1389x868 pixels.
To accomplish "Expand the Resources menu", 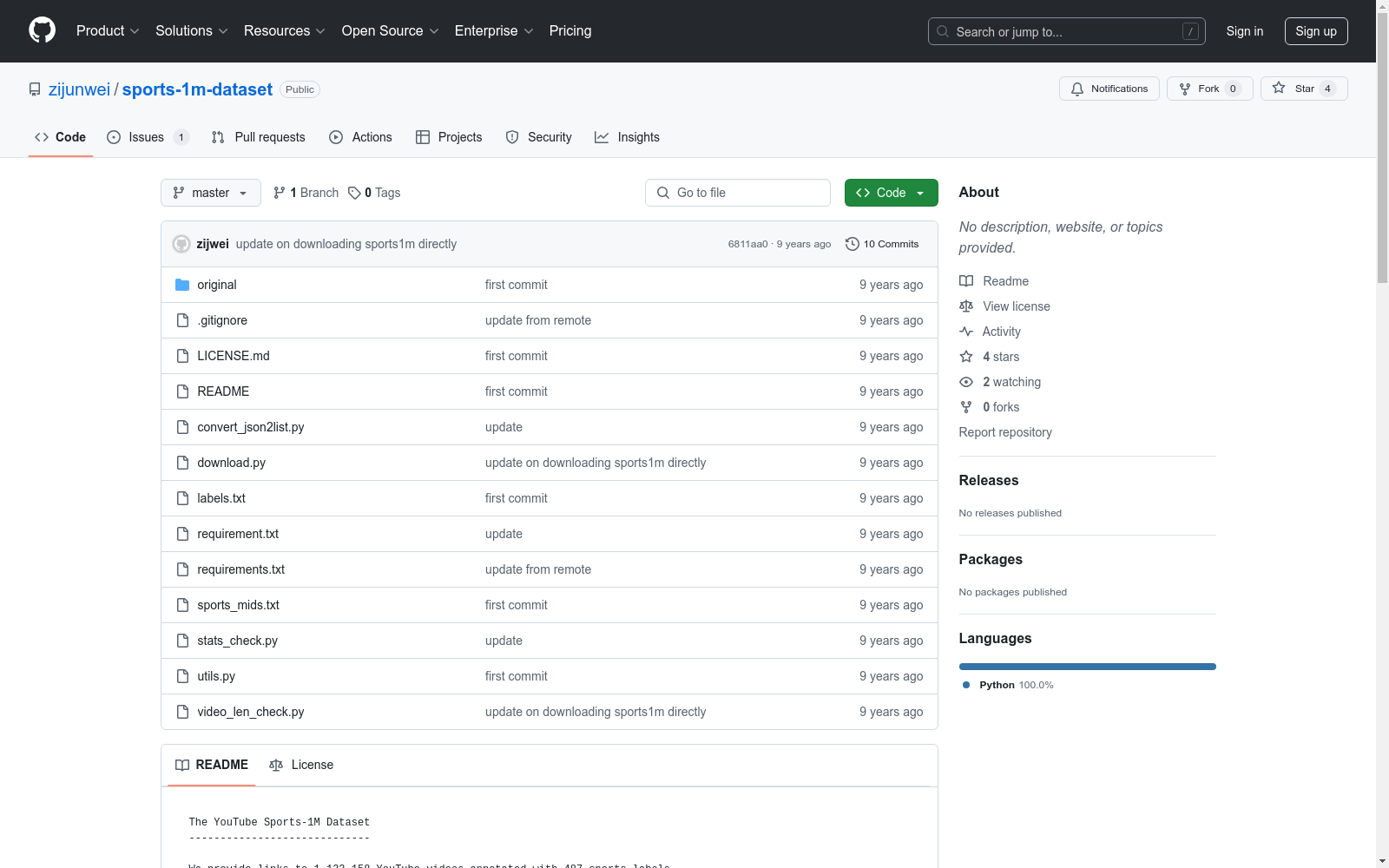I will (285, 31).
